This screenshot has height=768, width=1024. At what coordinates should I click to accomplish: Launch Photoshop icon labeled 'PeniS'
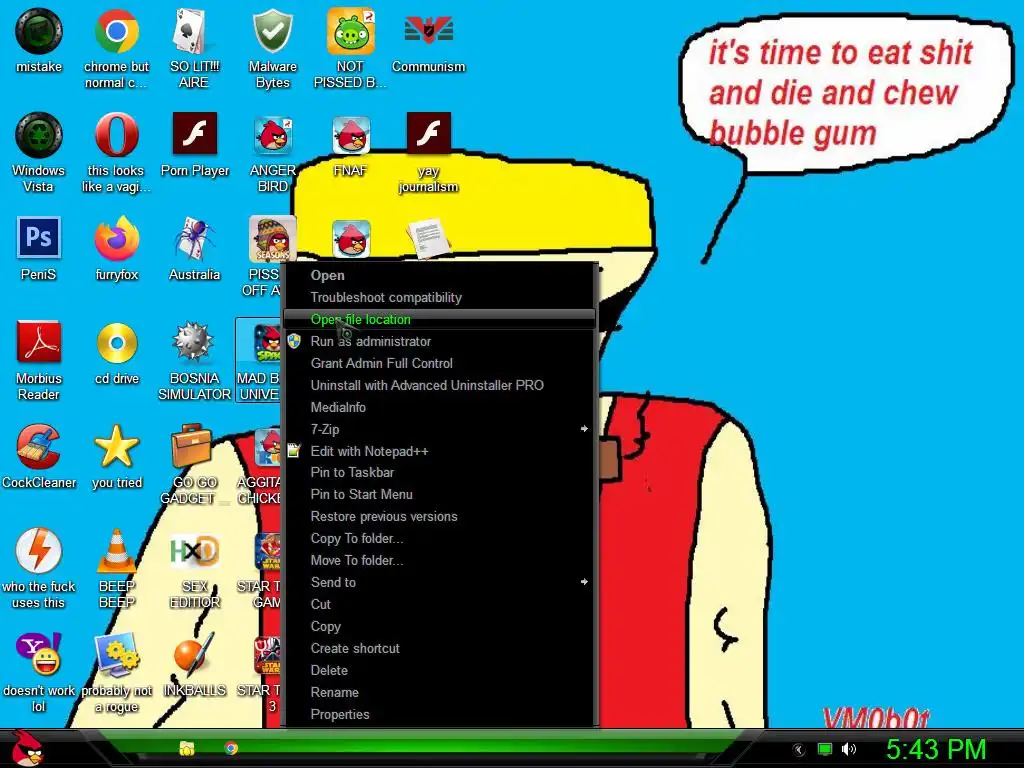pyautogui.click(x=39, y=249)
